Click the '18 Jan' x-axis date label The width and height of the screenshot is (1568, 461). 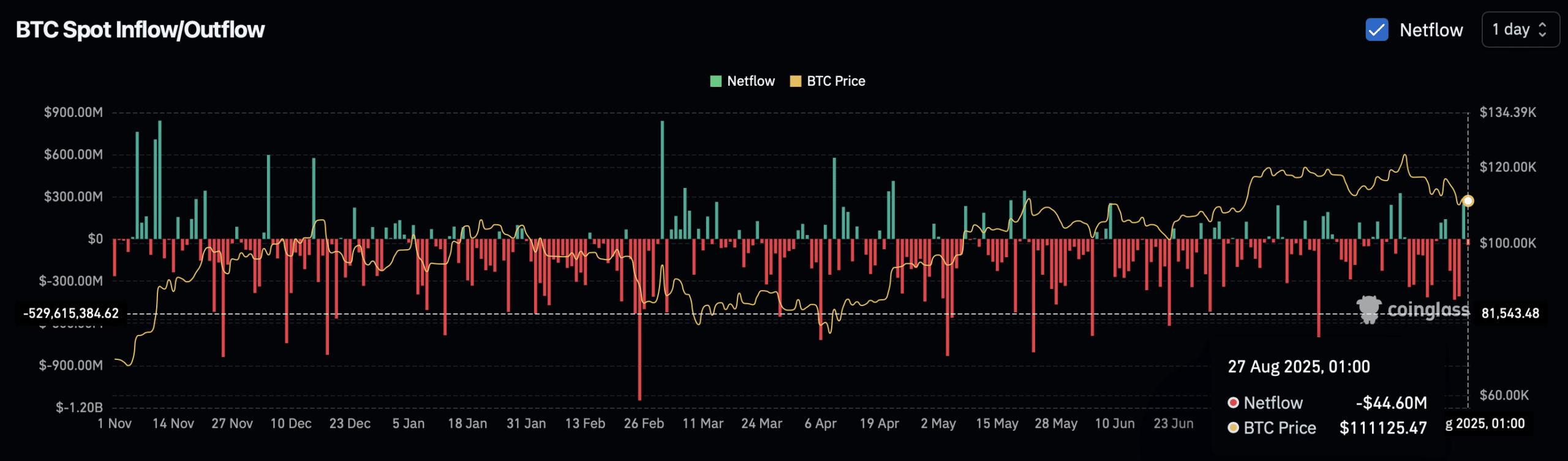467,424
